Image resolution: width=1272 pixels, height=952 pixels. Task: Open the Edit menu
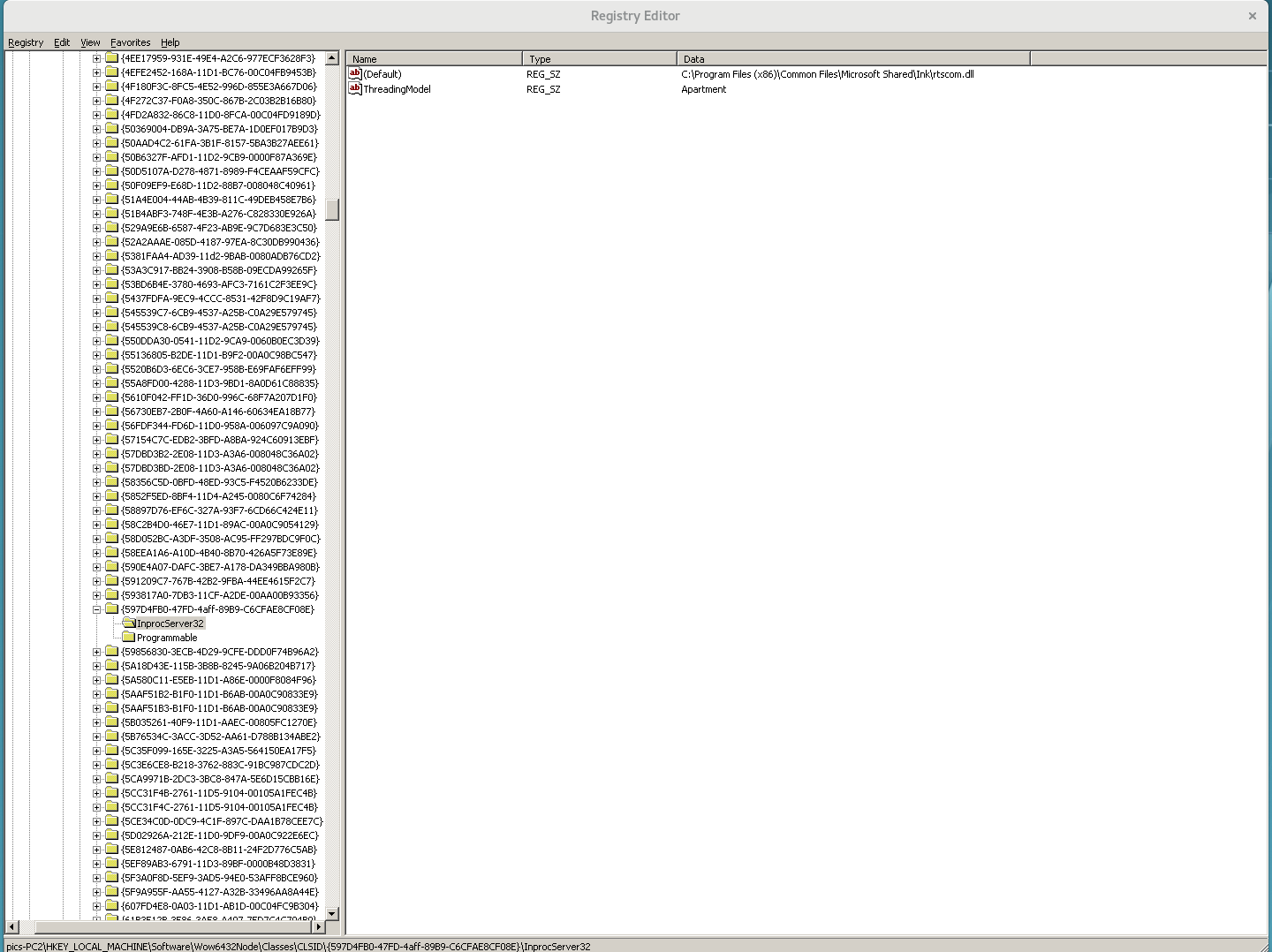click(62, 42)
